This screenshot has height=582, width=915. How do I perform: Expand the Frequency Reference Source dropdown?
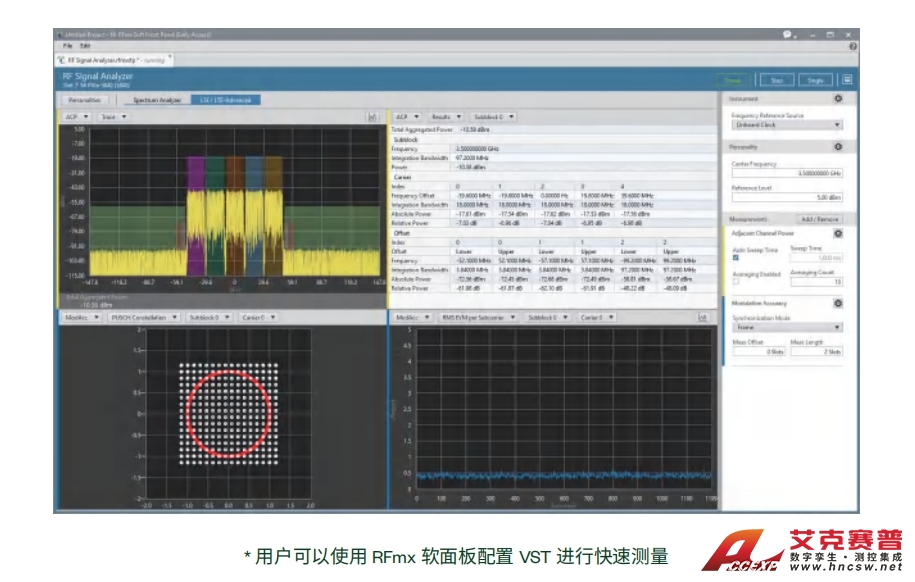[x=787, y=125]
